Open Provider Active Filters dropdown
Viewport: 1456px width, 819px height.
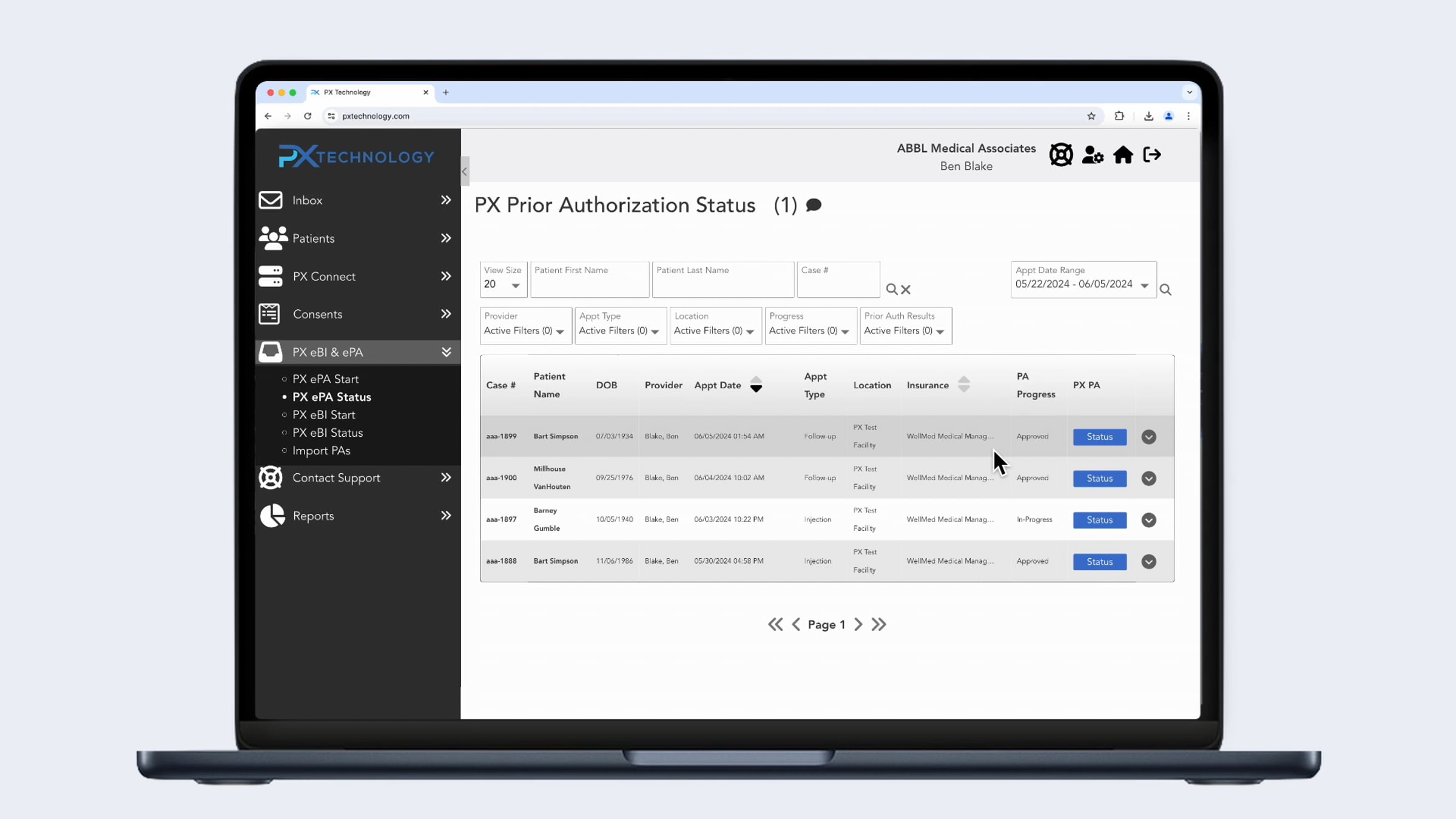[x=525, y=326]
